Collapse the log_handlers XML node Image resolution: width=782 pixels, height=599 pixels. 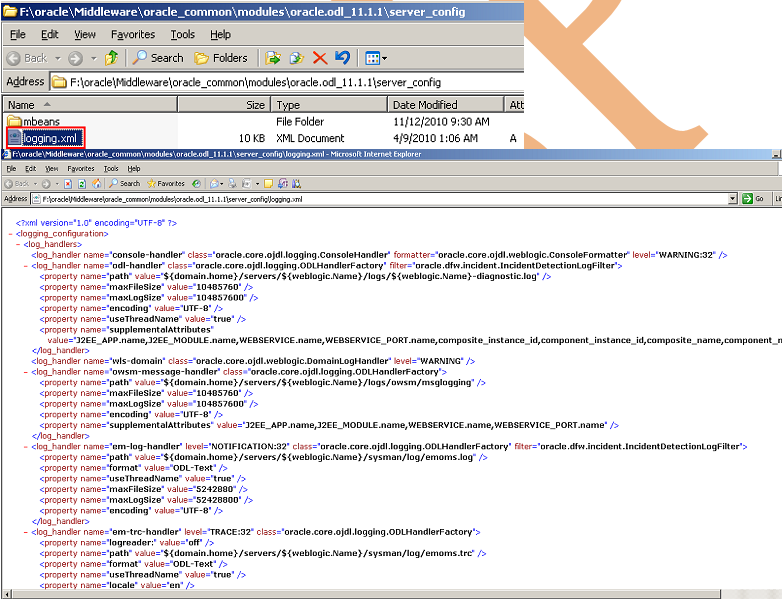click(x=18, y=244)
